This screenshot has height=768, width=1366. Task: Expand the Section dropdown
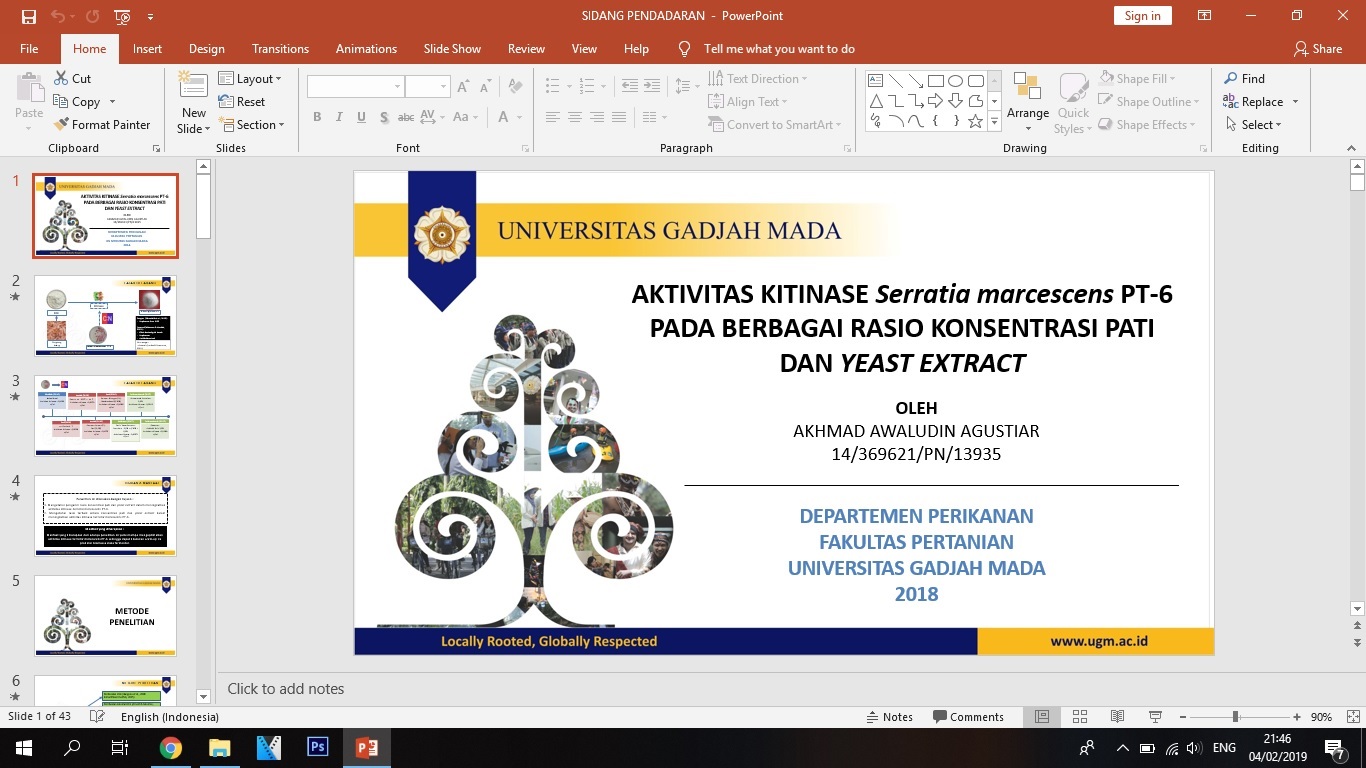point(252,125)
